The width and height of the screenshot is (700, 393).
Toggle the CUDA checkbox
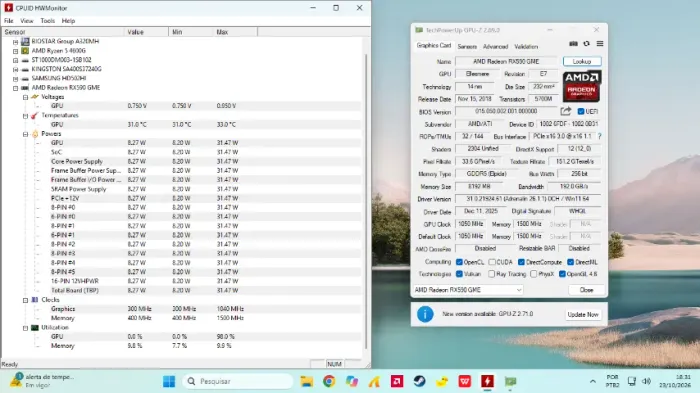tap(492, 262)
